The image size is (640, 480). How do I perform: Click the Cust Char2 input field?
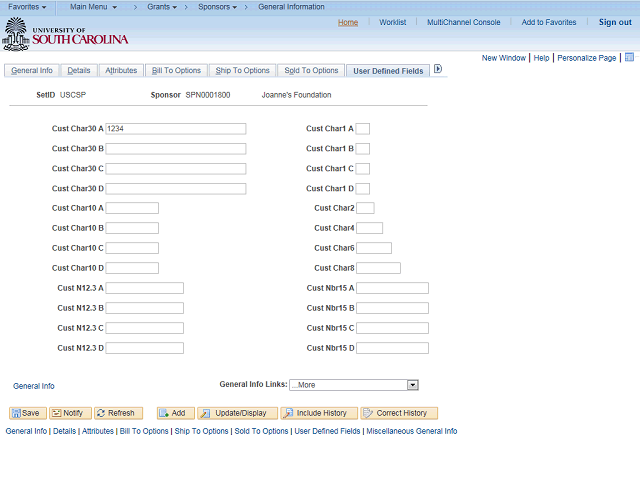click(365, 208)
